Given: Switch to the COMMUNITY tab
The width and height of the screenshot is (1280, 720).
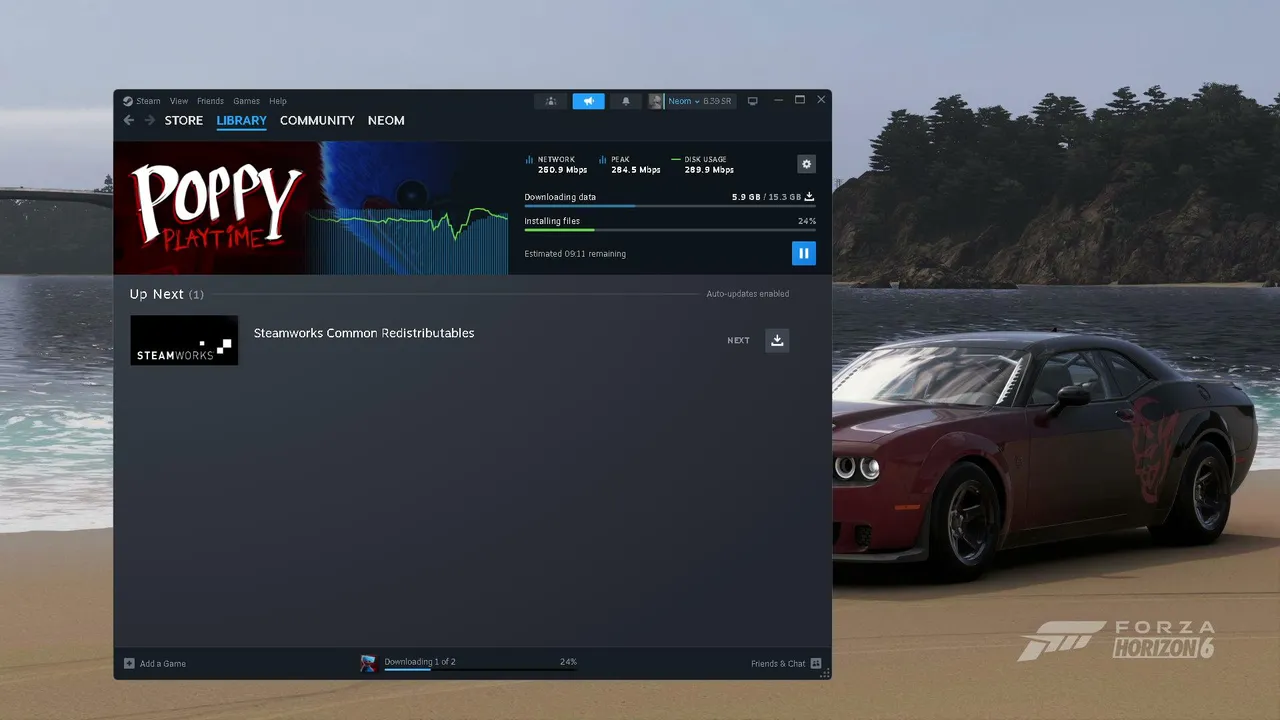Looking at the screenshot, I should 317,120.
